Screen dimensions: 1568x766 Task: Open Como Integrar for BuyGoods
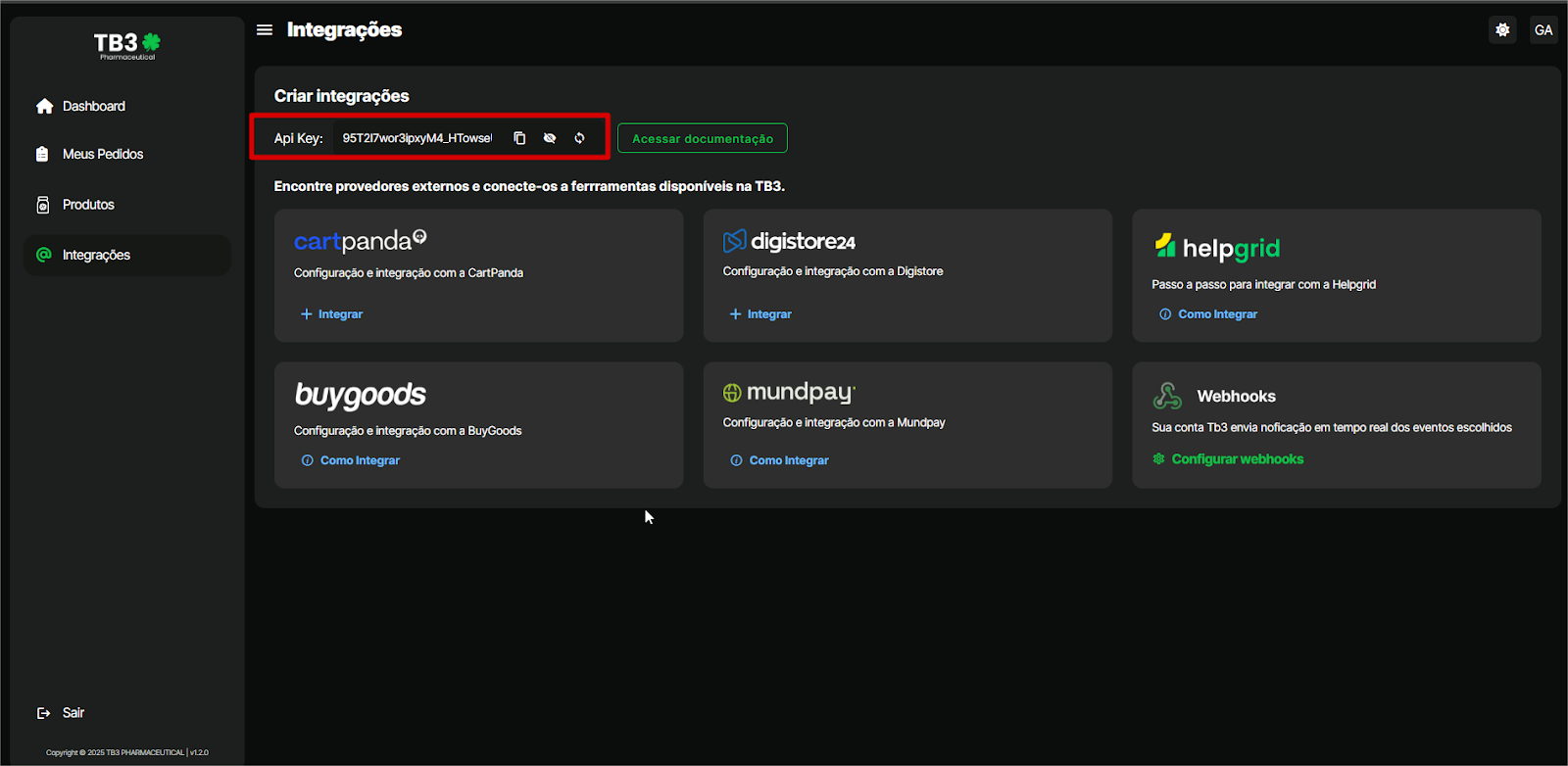pyautogui.click(x=359, y=460)
